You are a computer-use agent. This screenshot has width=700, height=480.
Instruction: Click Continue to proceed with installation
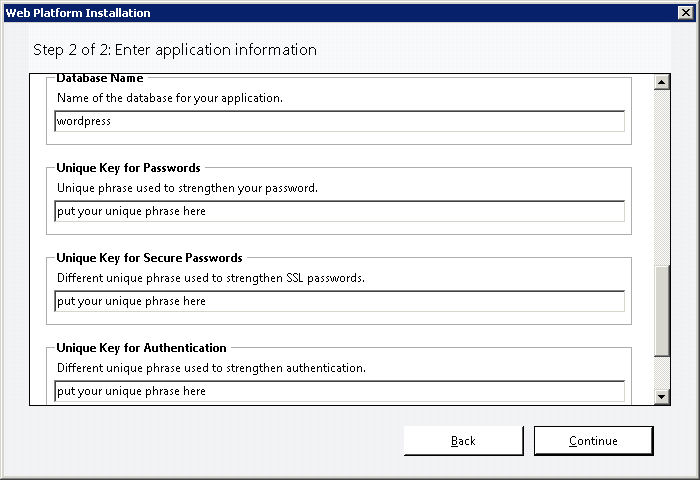593,441
